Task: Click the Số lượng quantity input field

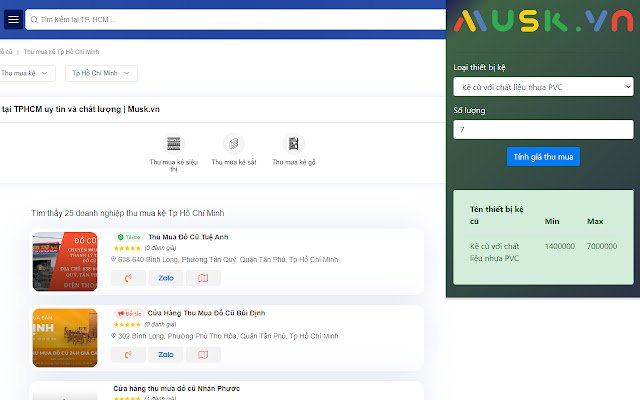Action: click(543, 130)
